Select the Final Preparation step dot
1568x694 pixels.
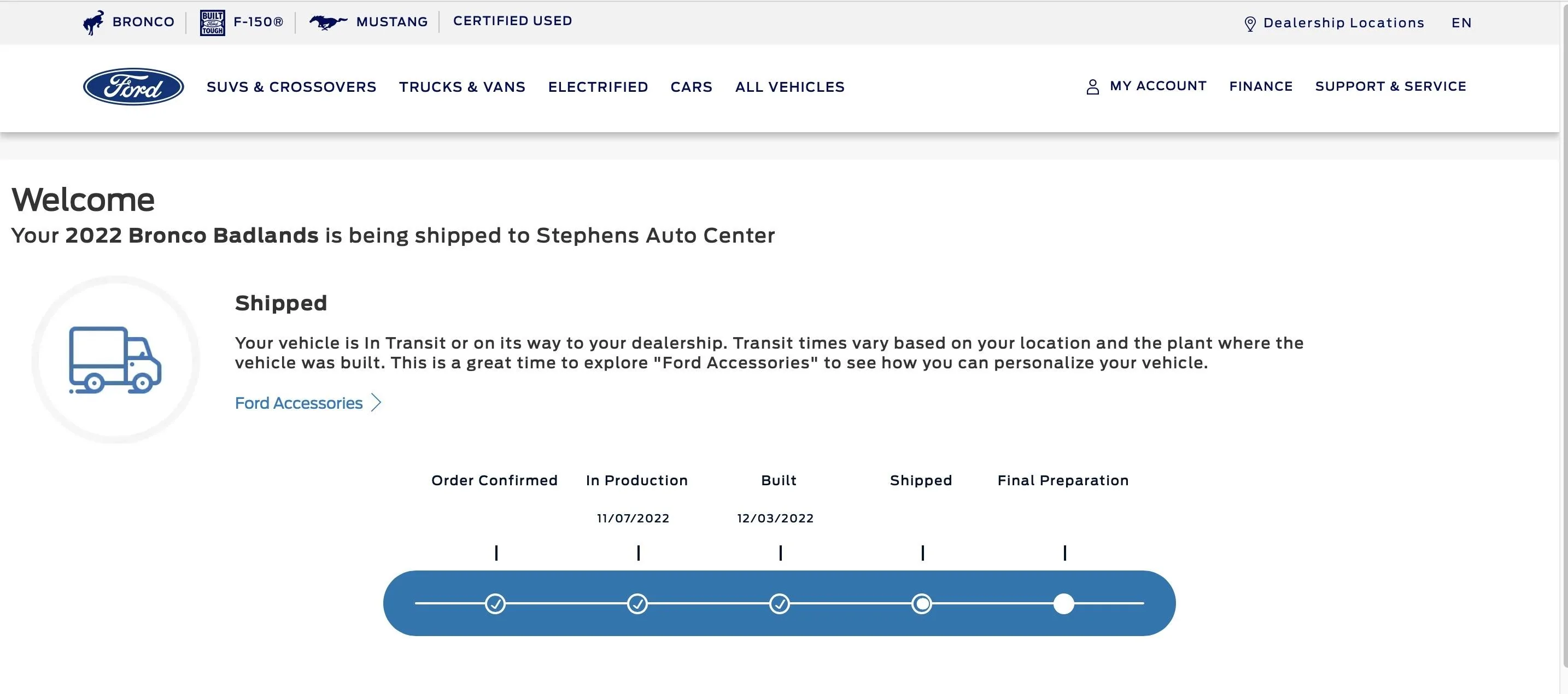click(1064, 604)
